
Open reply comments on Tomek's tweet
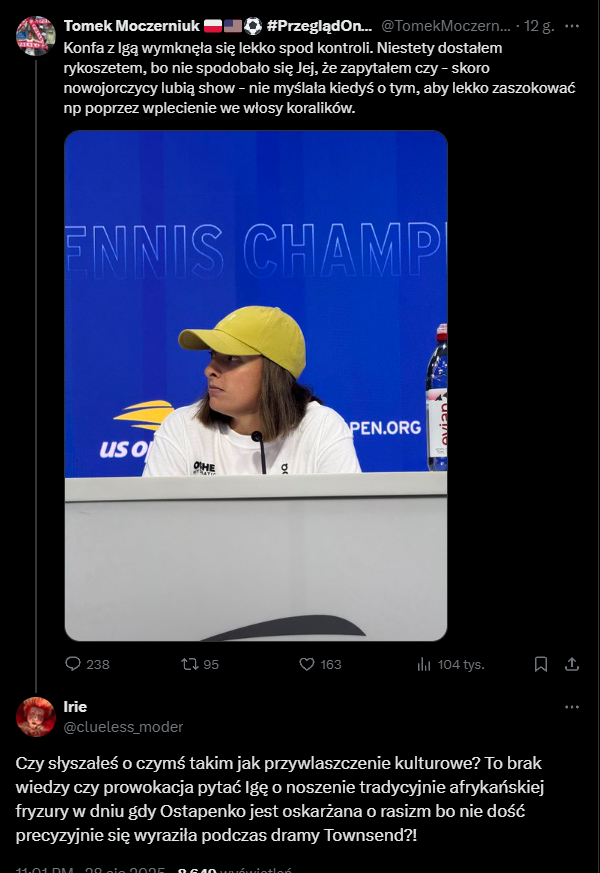click(x=87, y=664)
